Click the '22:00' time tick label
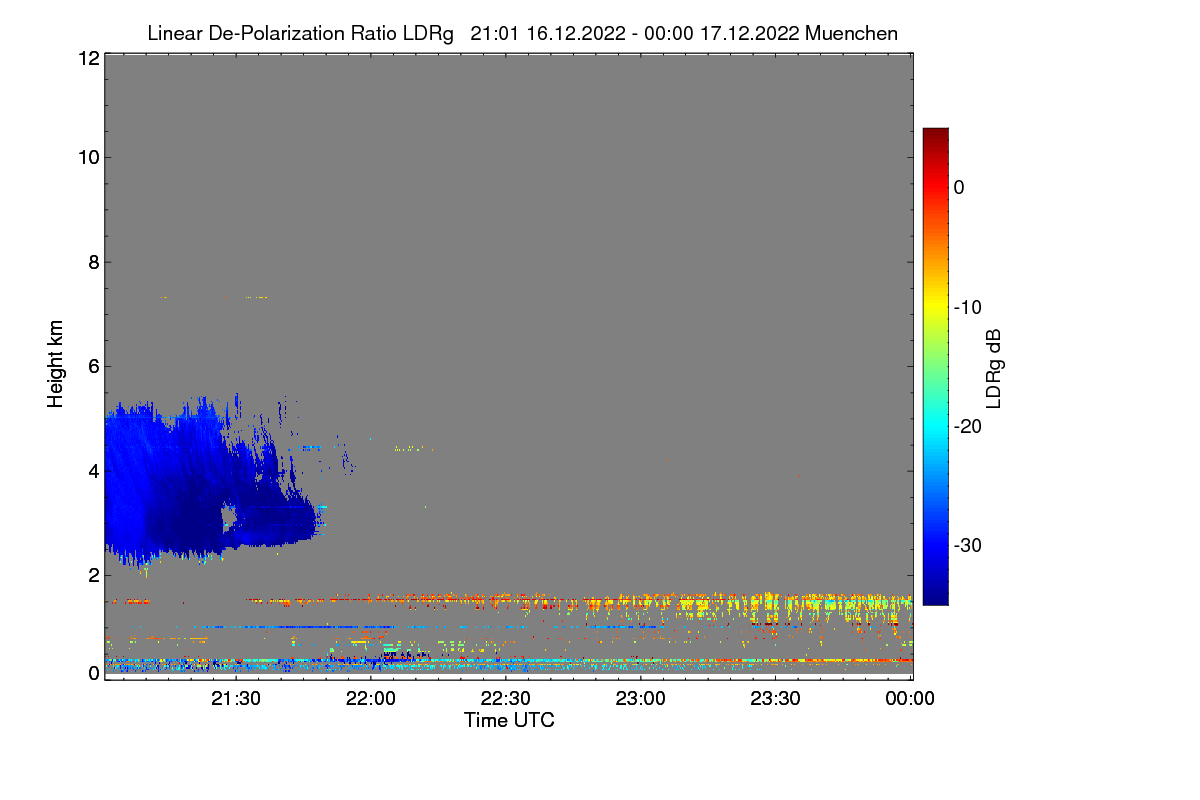The height and width of the screenshot is (800, 1200). 371,699
